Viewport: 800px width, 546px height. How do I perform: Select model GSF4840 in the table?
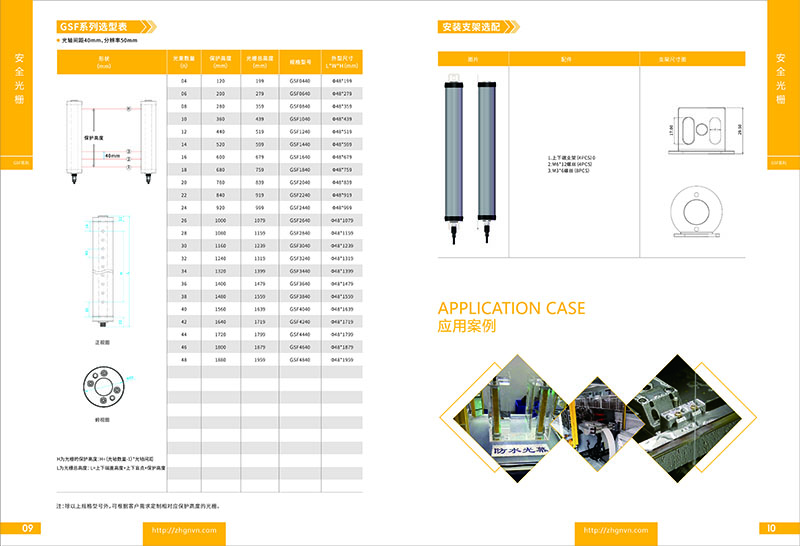pyautogui.click(x=300, y=359)
